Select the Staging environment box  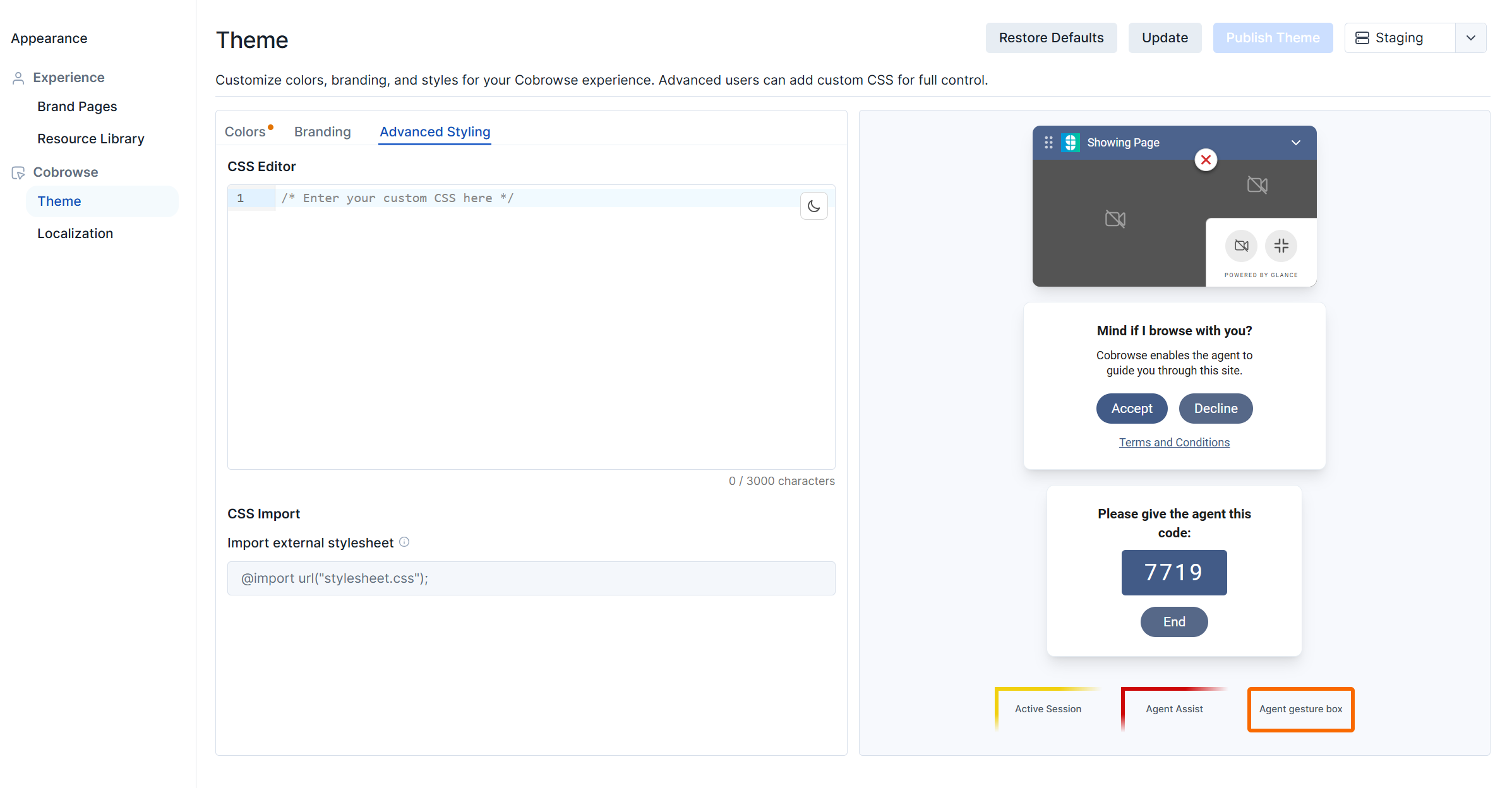pyautogui.click(x=1400, y=38)
